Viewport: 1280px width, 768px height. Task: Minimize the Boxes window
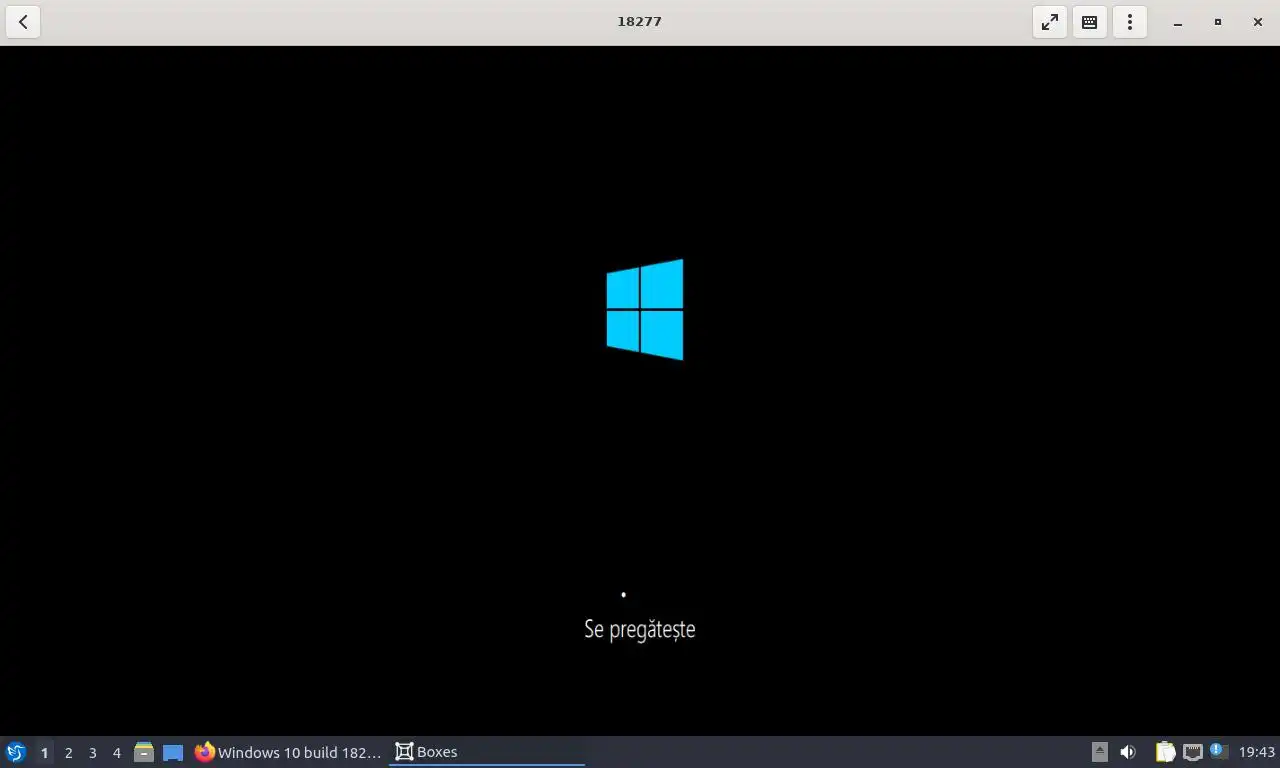pos(1178,22)
